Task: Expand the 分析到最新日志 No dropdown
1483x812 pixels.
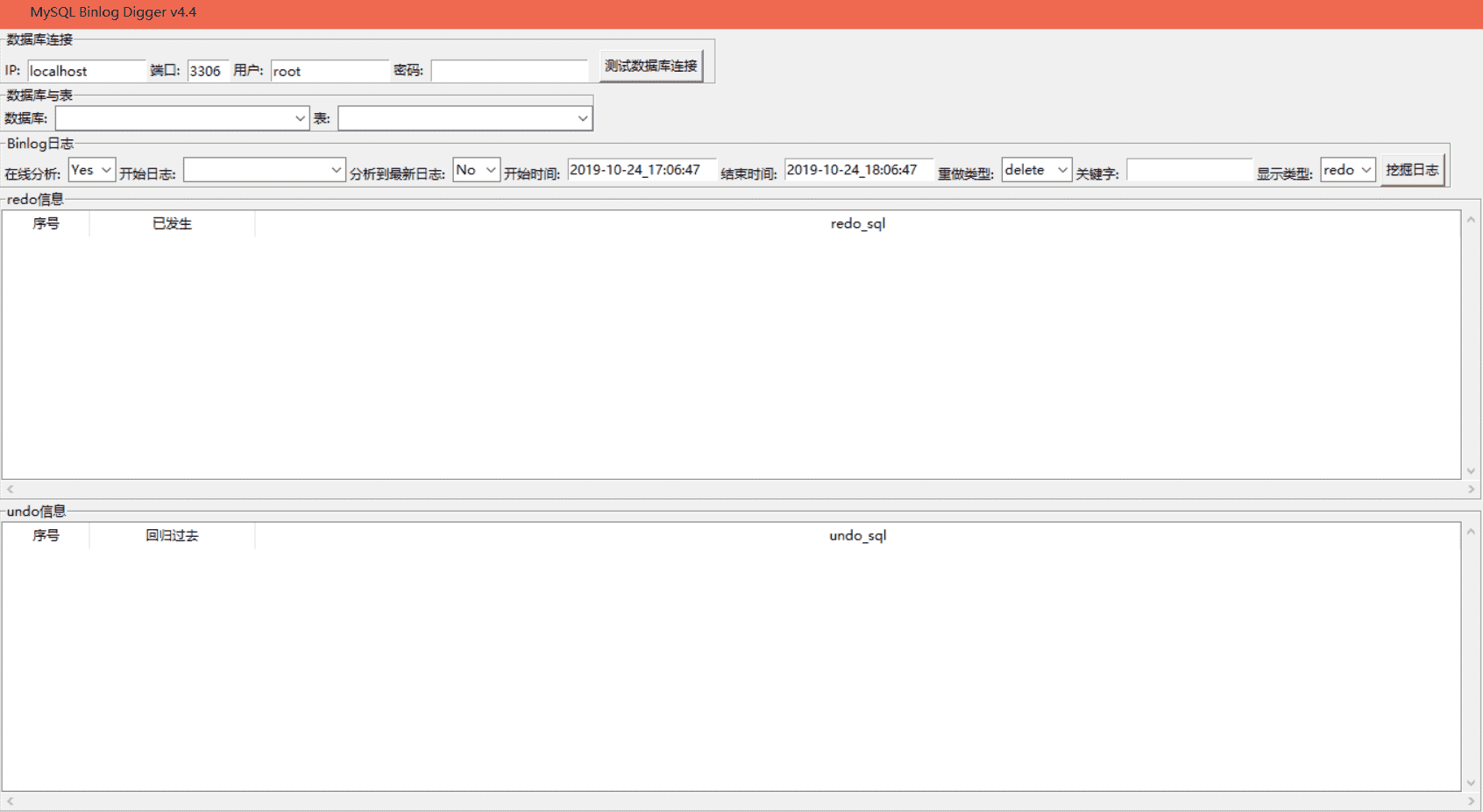Action: pyautogui.click(x=477, y=170)
